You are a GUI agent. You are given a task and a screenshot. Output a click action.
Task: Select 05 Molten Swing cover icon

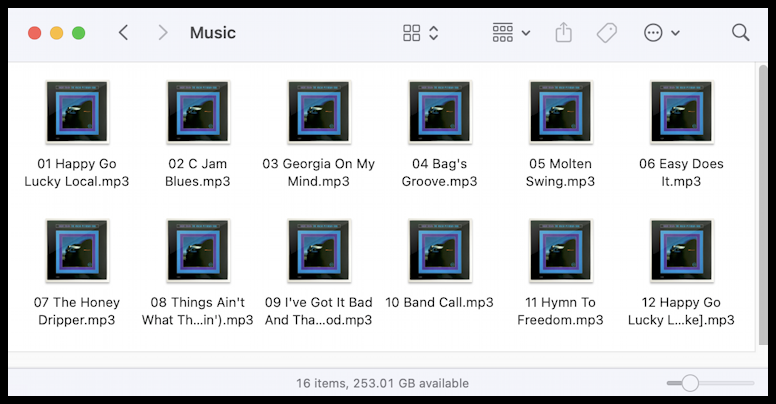pos(561,112)
